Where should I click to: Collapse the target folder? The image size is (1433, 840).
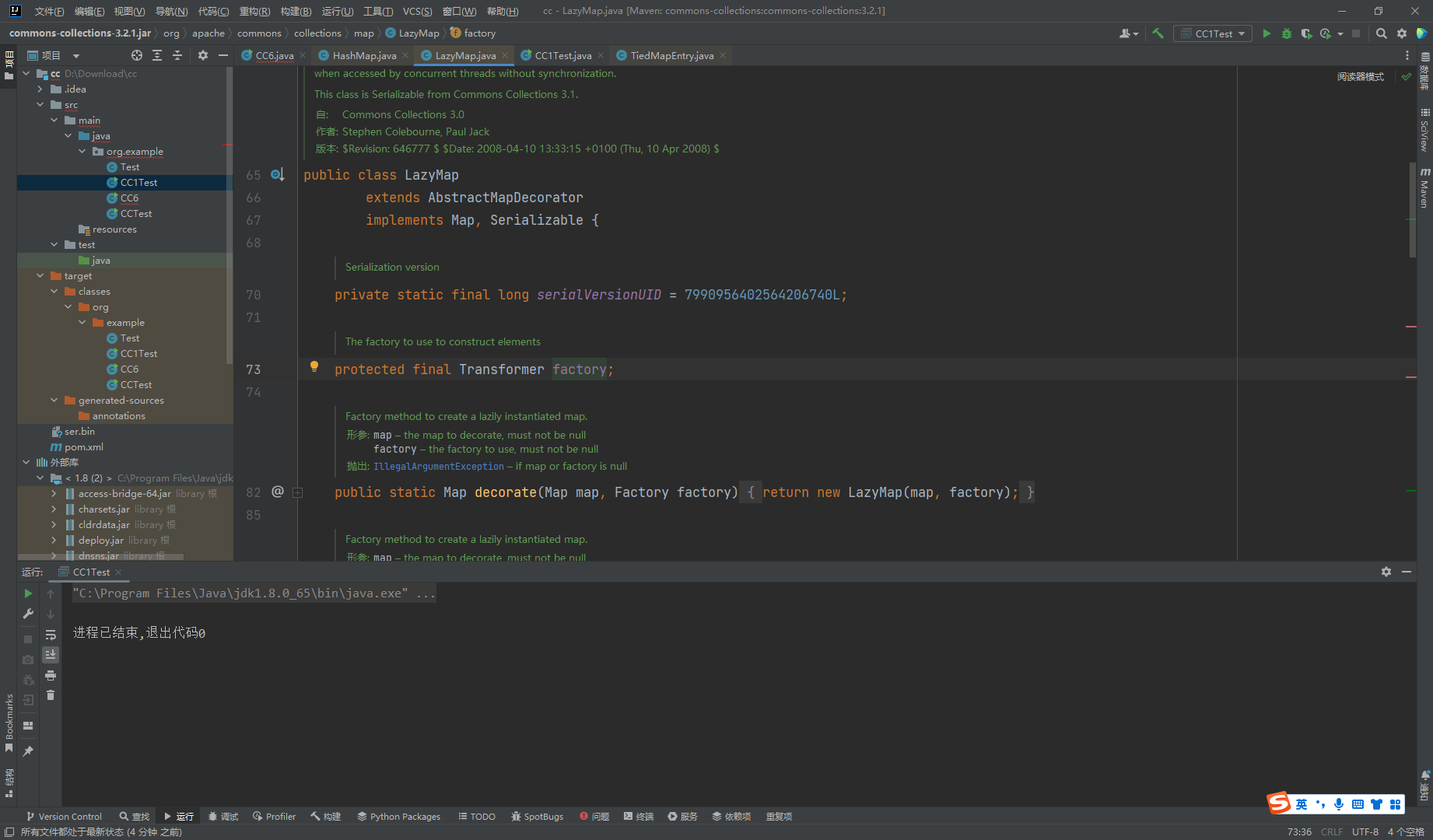[40, 276]
